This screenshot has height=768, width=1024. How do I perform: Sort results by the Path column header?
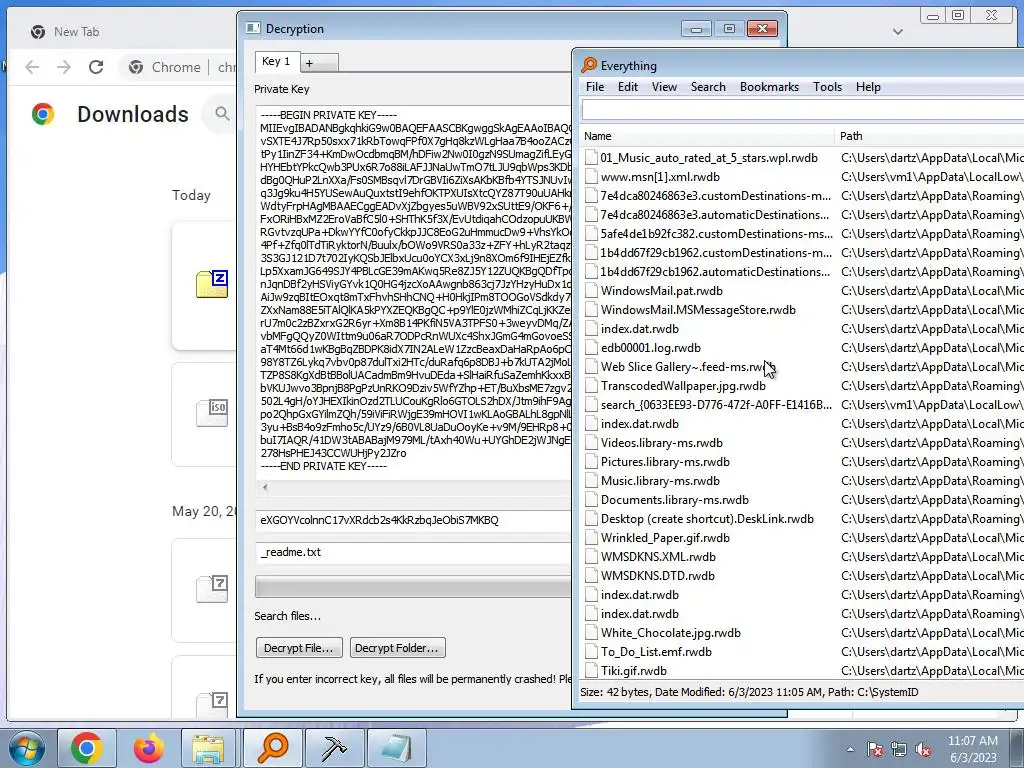(929, 136)
